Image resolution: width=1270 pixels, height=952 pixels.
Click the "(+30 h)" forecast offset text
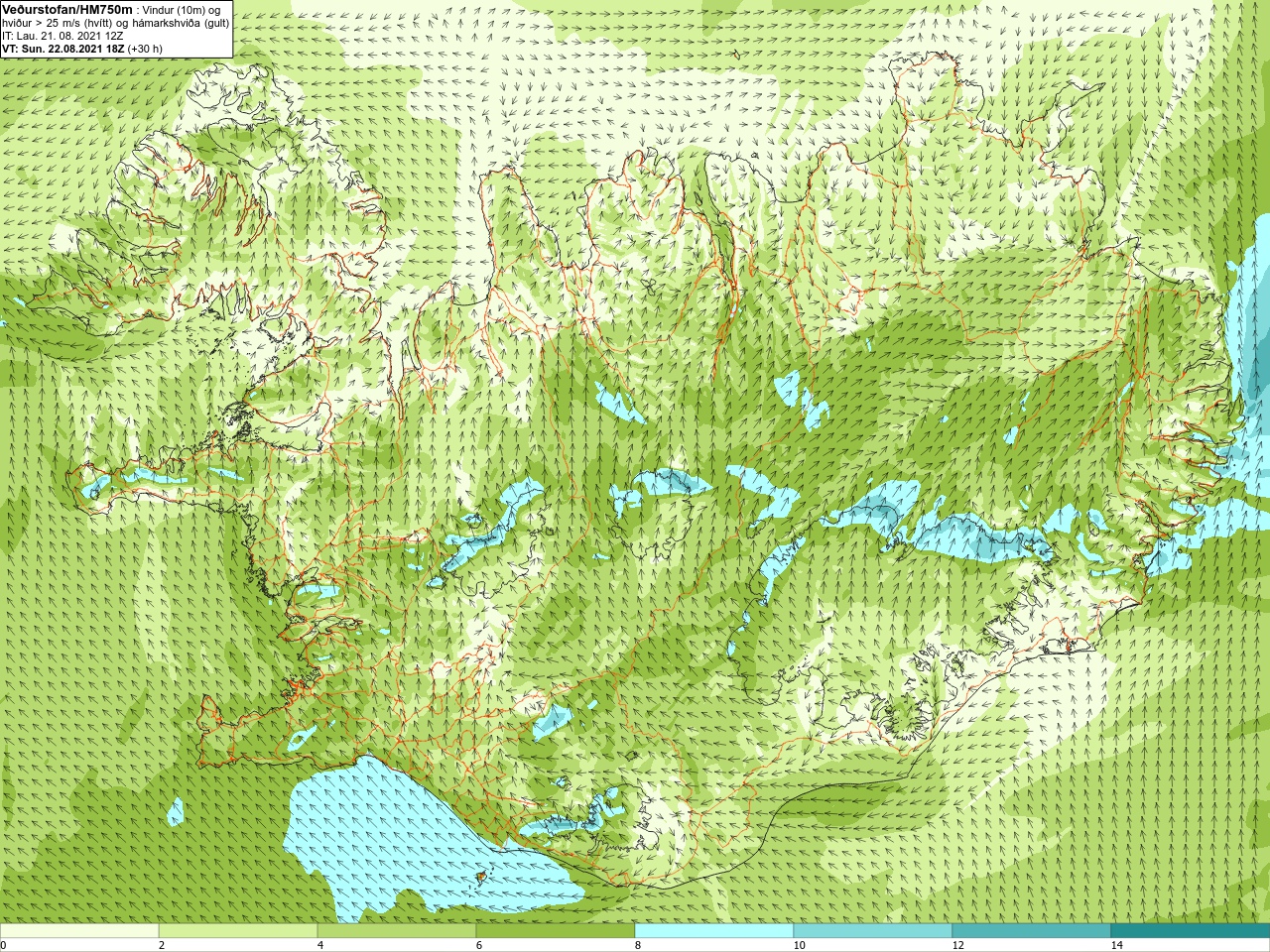point(145,48)
